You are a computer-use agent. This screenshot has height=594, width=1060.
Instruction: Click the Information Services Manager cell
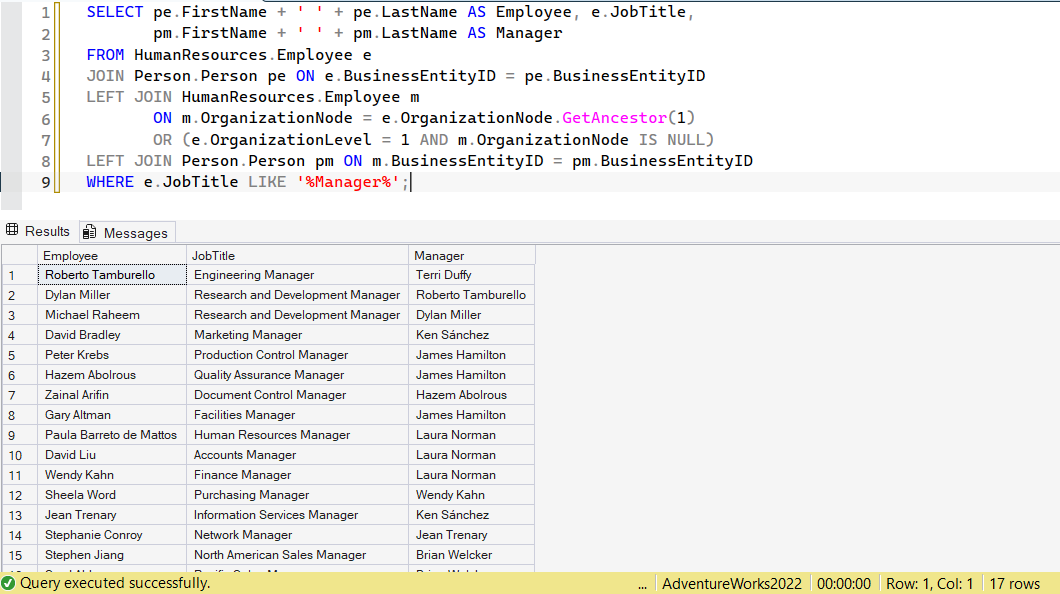pos(297,514)
